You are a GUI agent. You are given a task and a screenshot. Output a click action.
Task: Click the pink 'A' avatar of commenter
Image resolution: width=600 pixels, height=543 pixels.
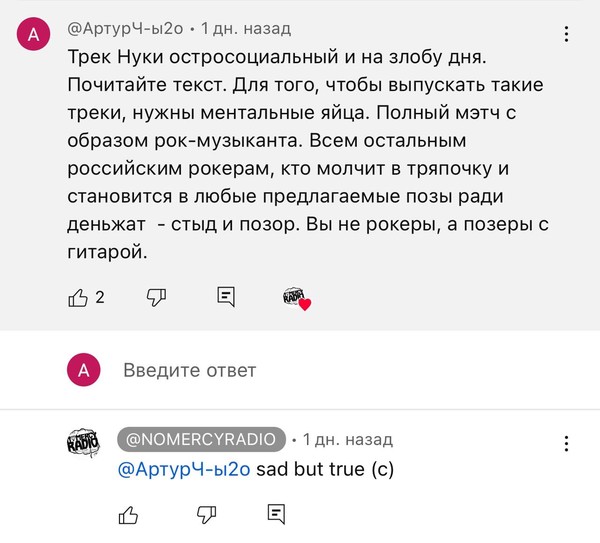tap(33, 34)
